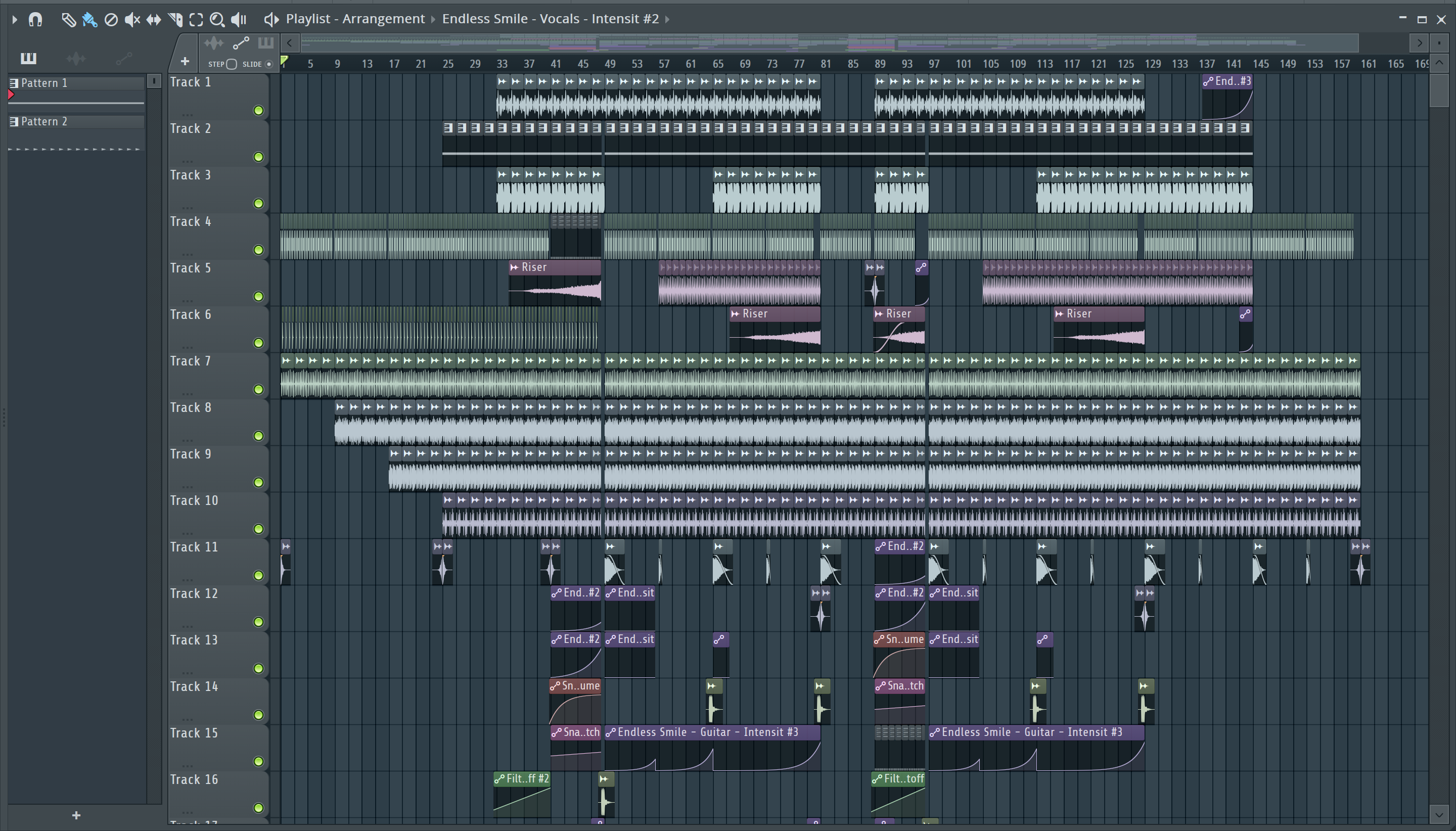The height and width of the screenshot is (831, 1456).
Task: Toggle SLIDE mode radio button
Action: 269,64
